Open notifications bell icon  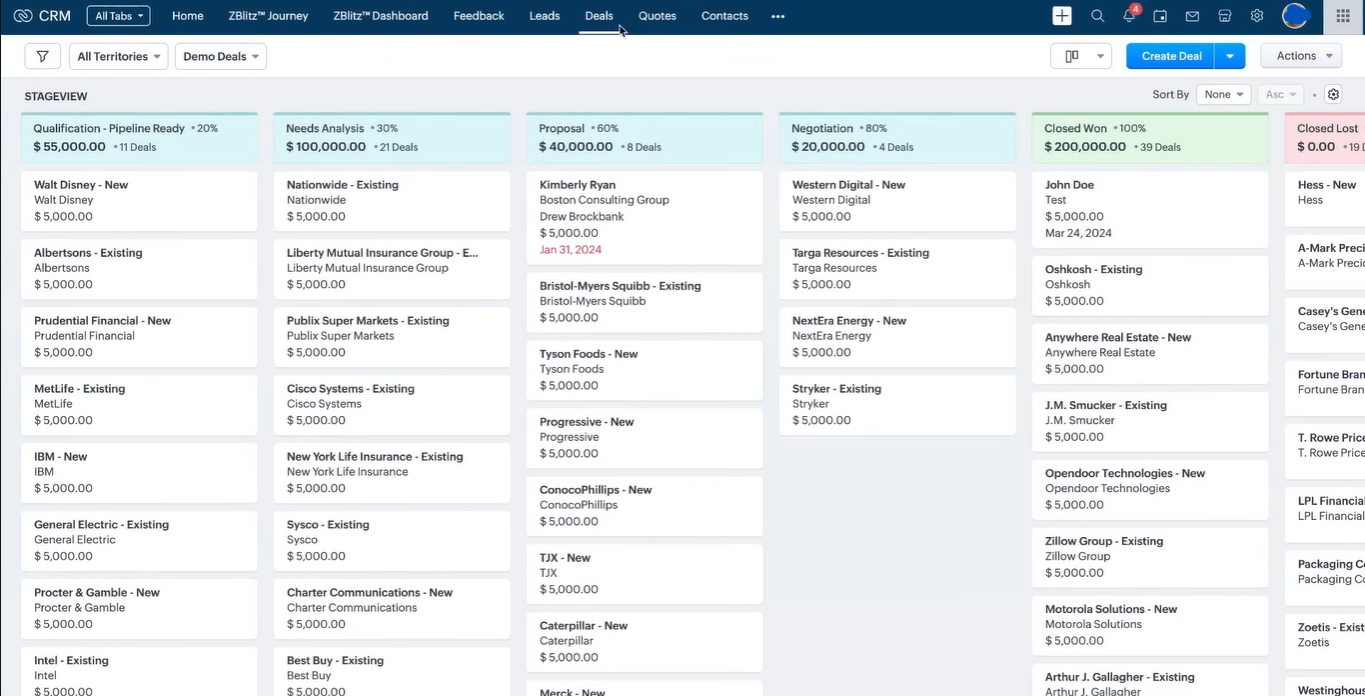pos(1130,15)
